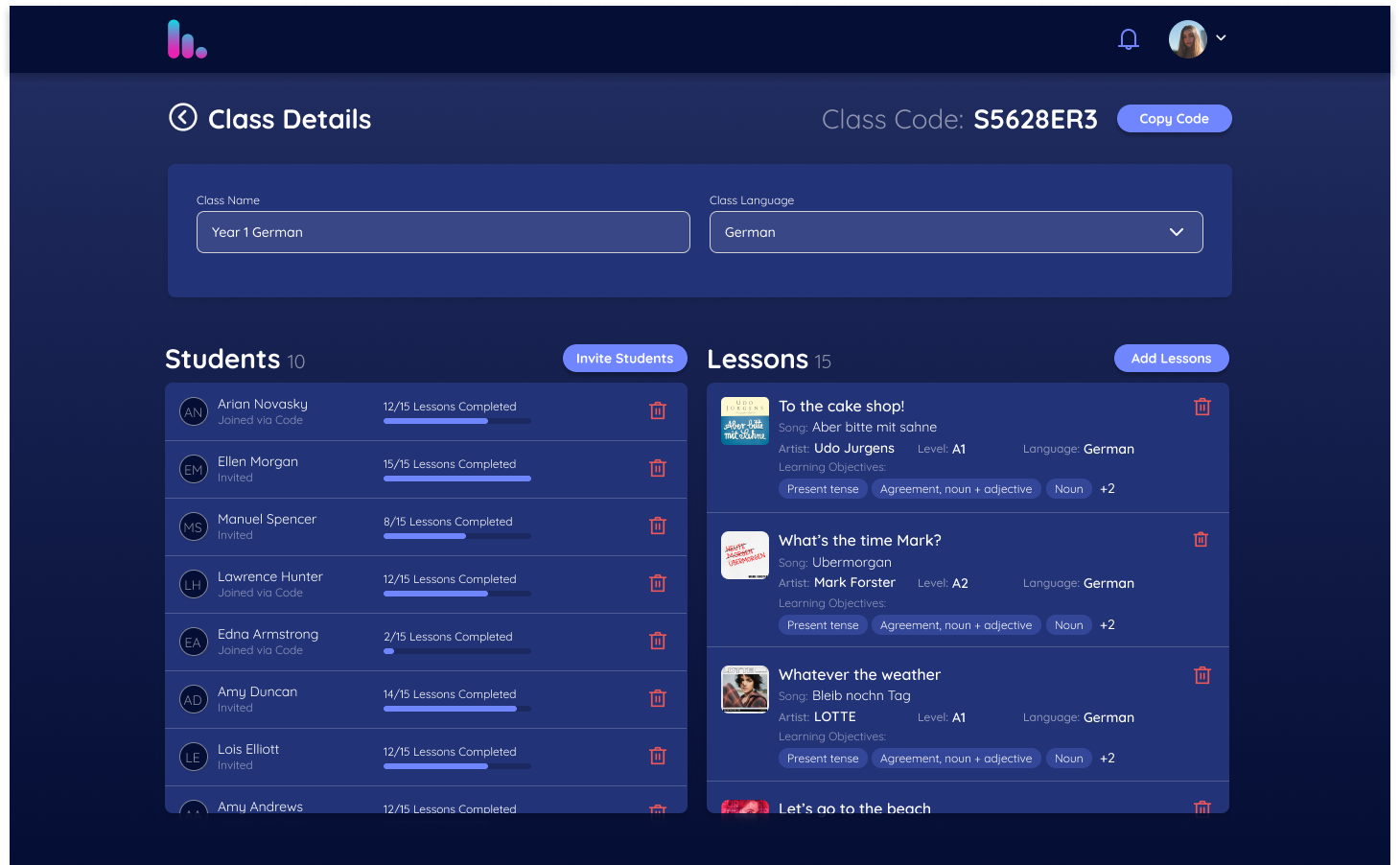Select Present tense tag in time Mark lesson

(x=823, y=625)
